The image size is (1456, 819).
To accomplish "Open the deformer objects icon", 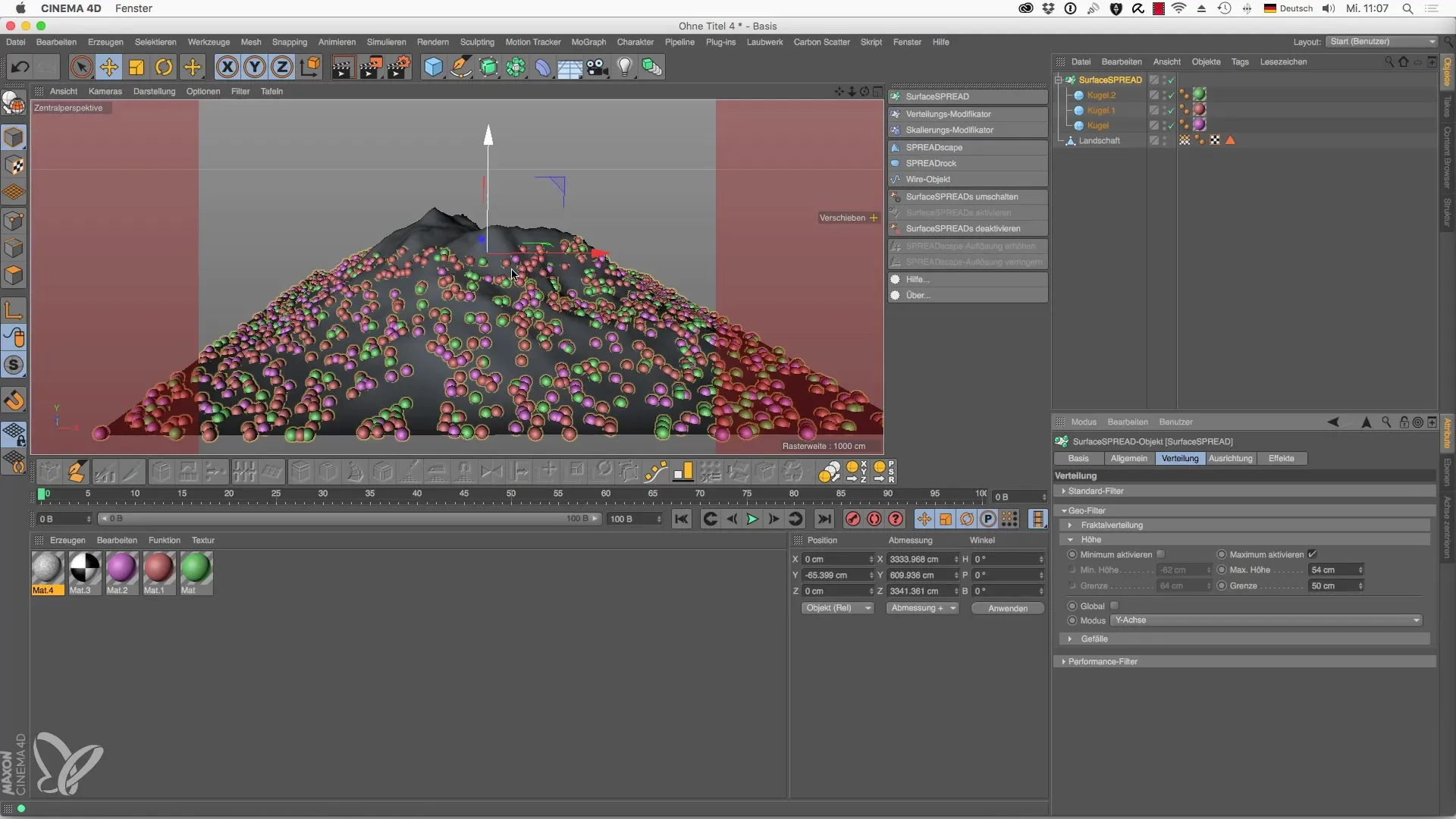I will pyautogui.click(x=543, y=67).
